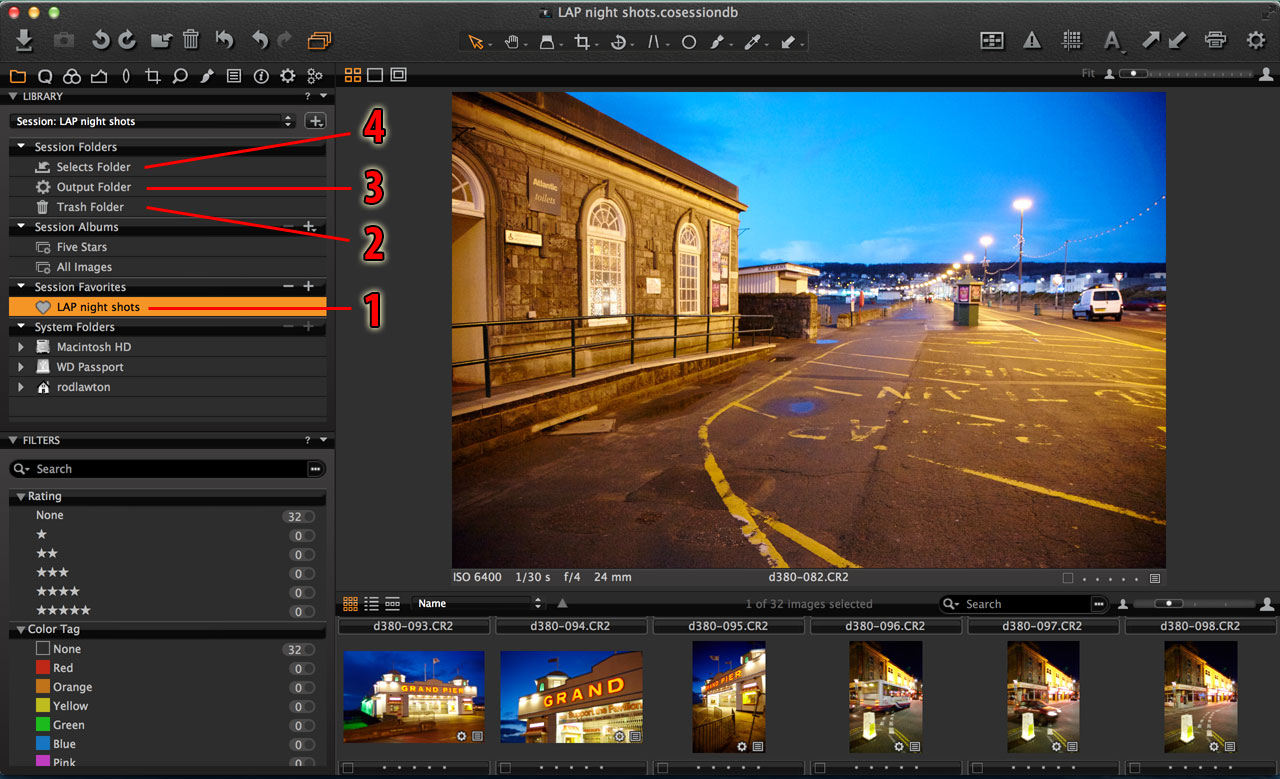Click the Reset adjustments arrow icon
The width and height of the screenshot is (1280, 779).
point(225,40)
